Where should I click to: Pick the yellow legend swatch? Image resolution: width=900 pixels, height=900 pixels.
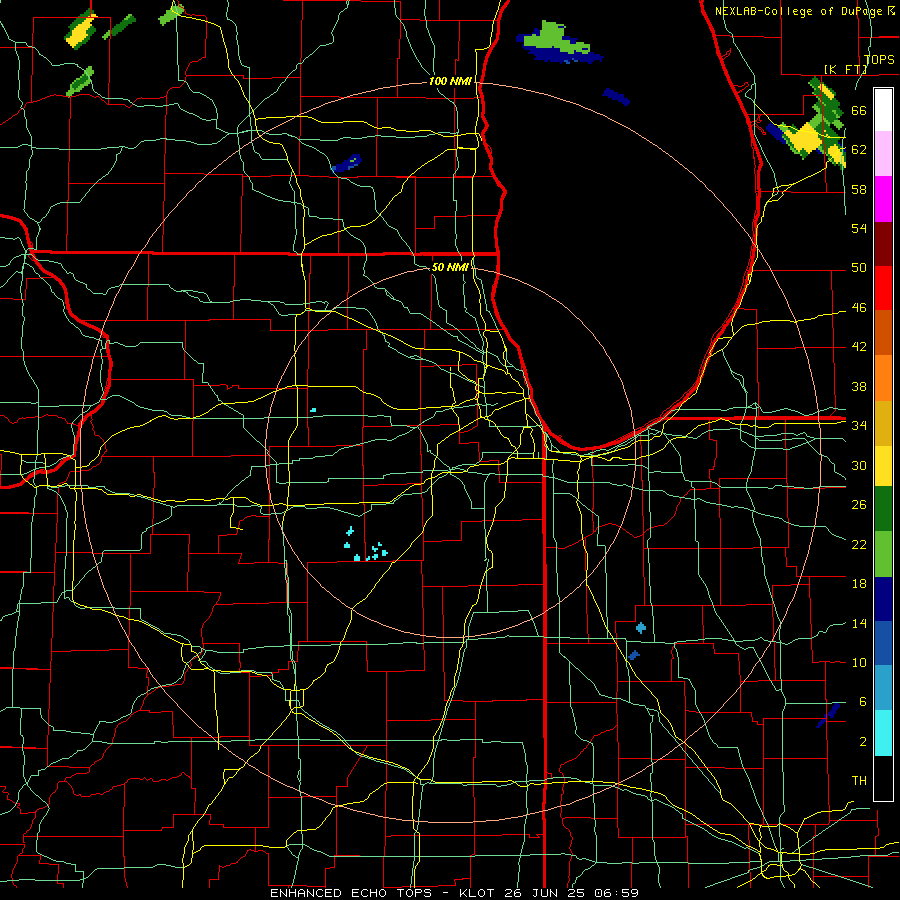883,466
